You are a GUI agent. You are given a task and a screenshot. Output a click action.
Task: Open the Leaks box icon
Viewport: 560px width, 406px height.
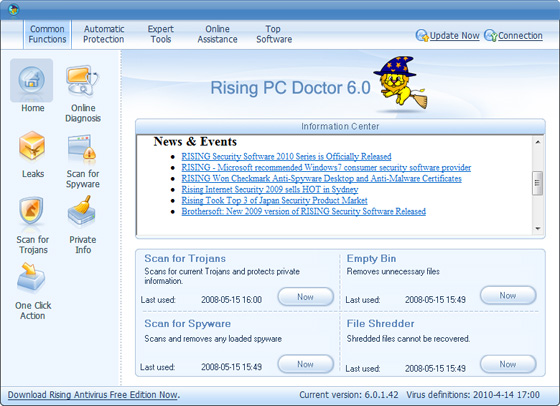point(32,147)
